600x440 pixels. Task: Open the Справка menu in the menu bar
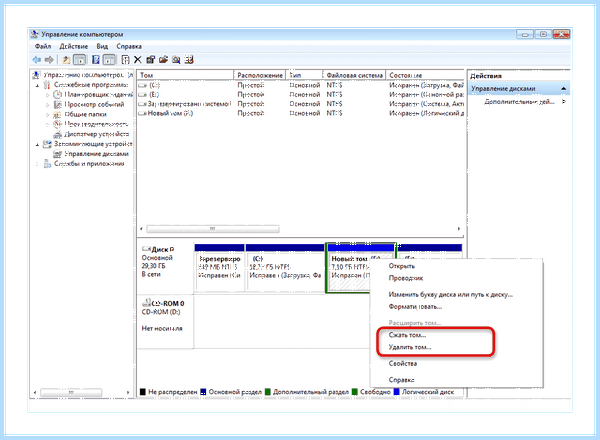tap(129, 46)
